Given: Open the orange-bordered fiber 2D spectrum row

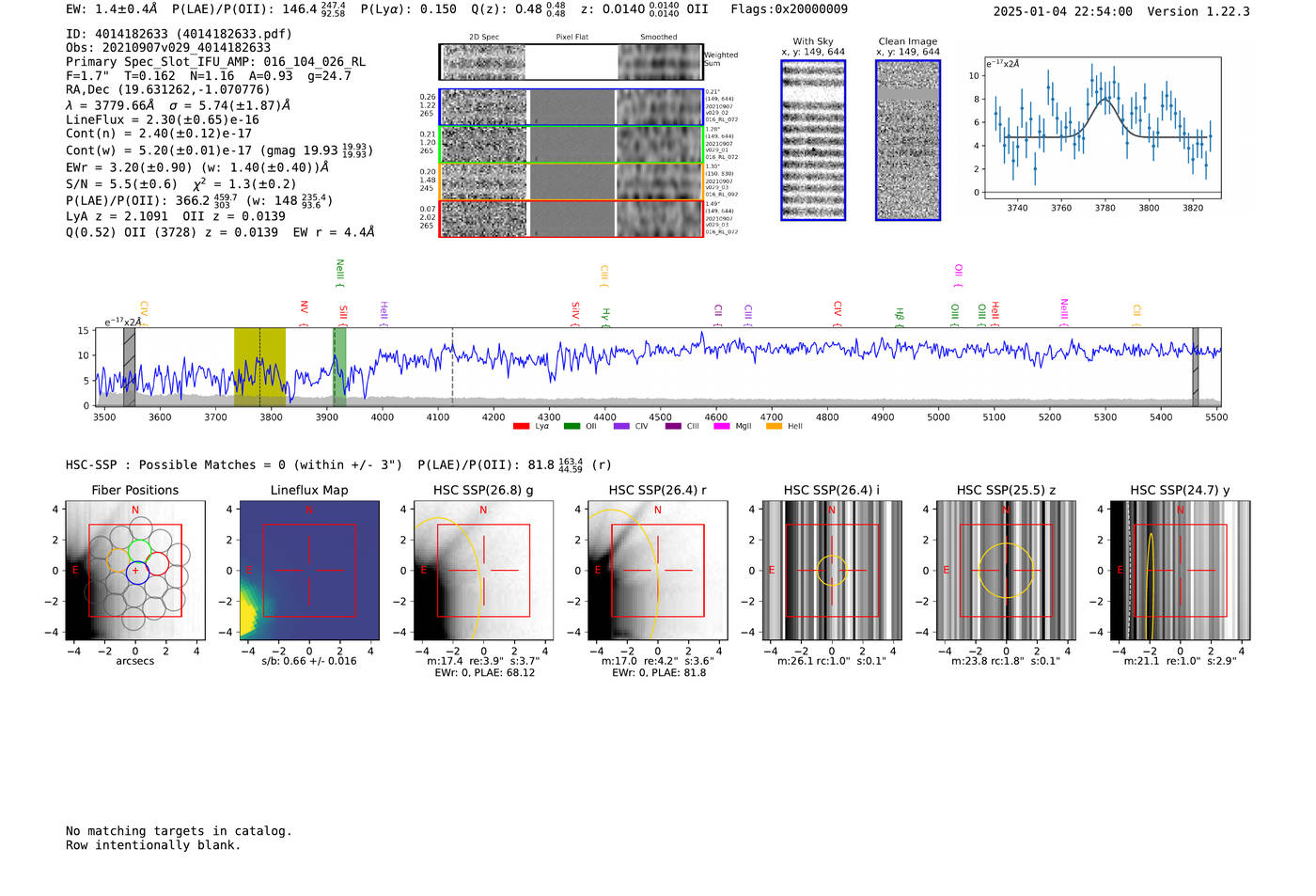Looking at the screenshot, I should (x=571, y=181).
